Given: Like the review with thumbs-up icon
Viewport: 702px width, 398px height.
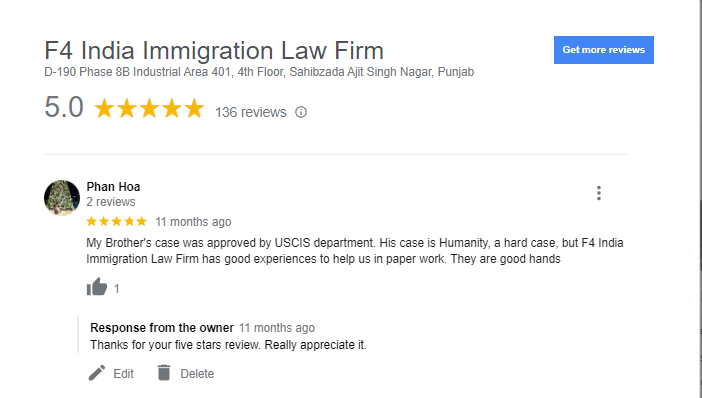Looking at the screenshot, I should coord(97,287).
